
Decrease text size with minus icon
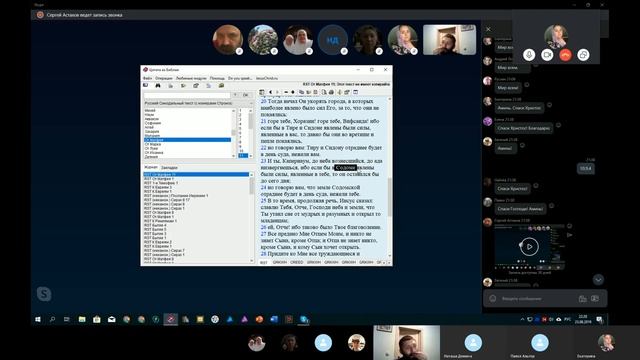point(286,92)
